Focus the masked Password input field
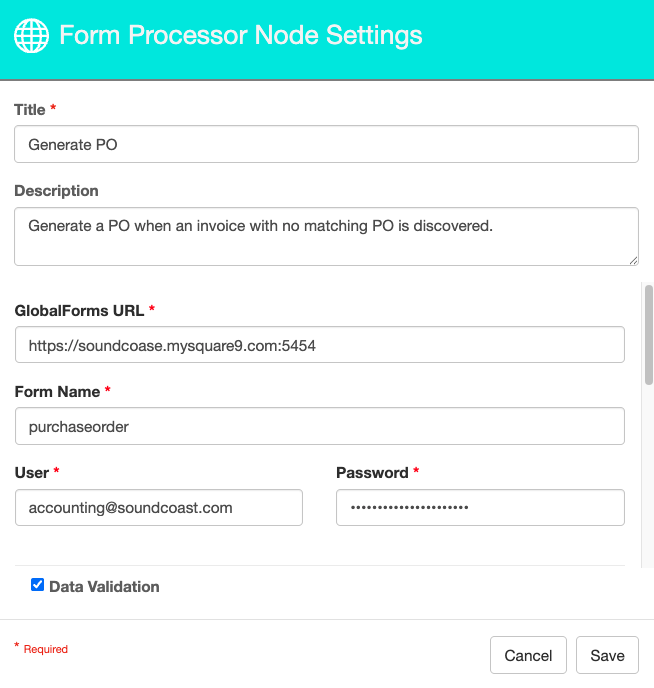The height and width of the screenshot is (688, 654). 480,507
